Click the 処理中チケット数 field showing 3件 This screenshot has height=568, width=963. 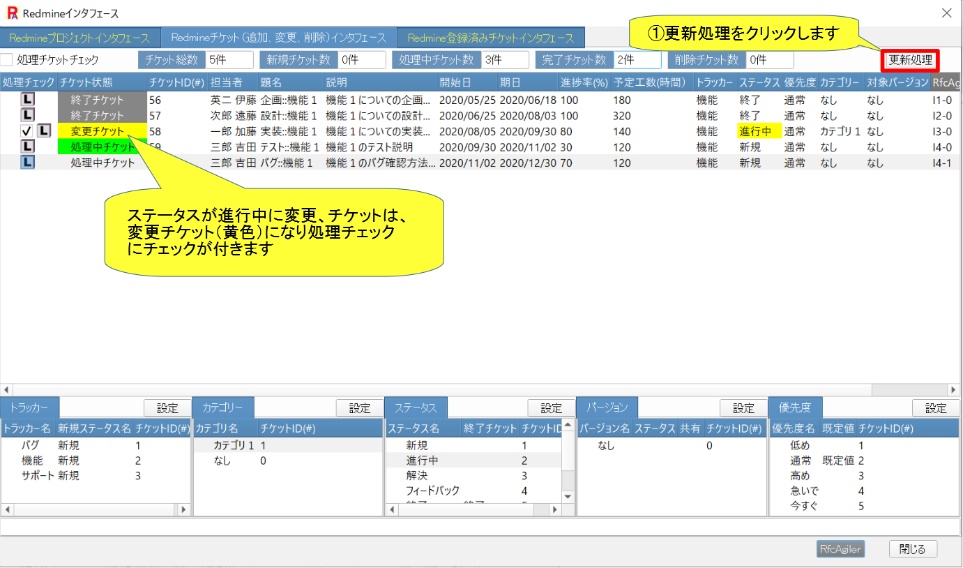point(505,60)
